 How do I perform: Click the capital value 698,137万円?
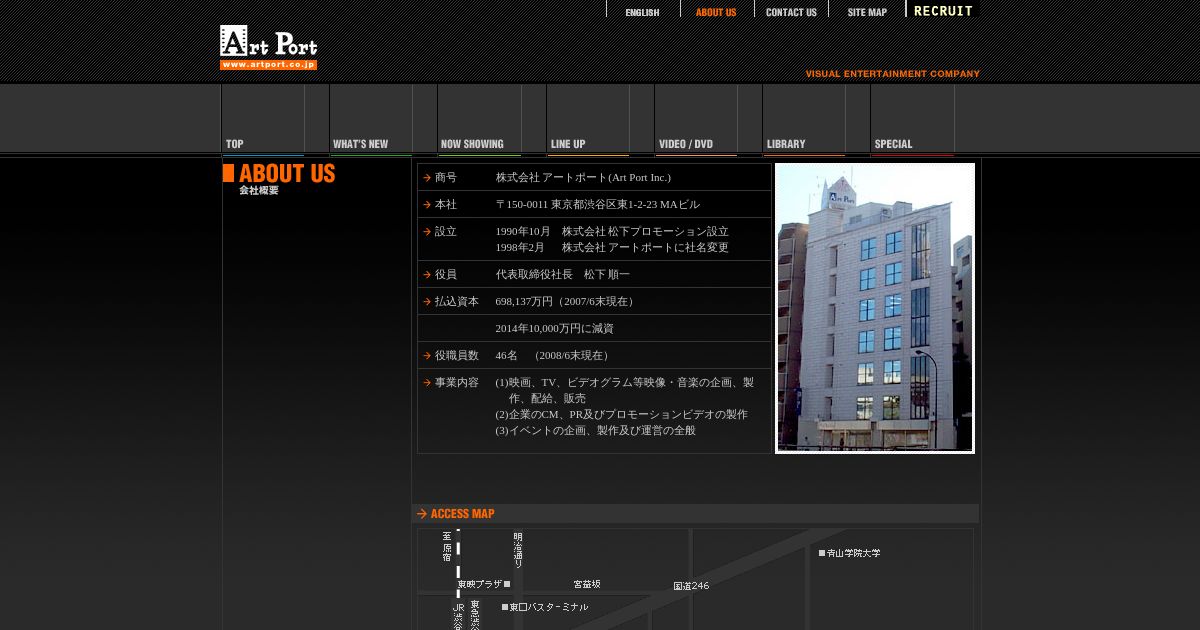524,301
